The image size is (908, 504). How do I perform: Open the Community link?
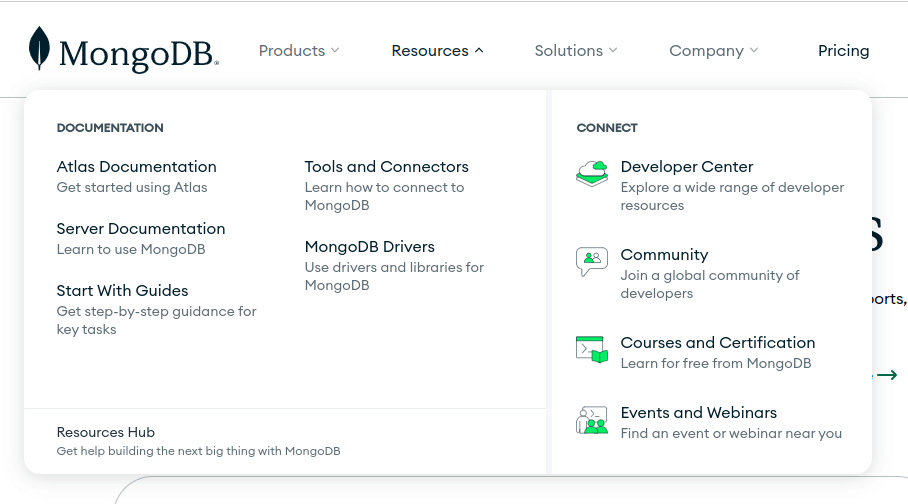[664, 255]
